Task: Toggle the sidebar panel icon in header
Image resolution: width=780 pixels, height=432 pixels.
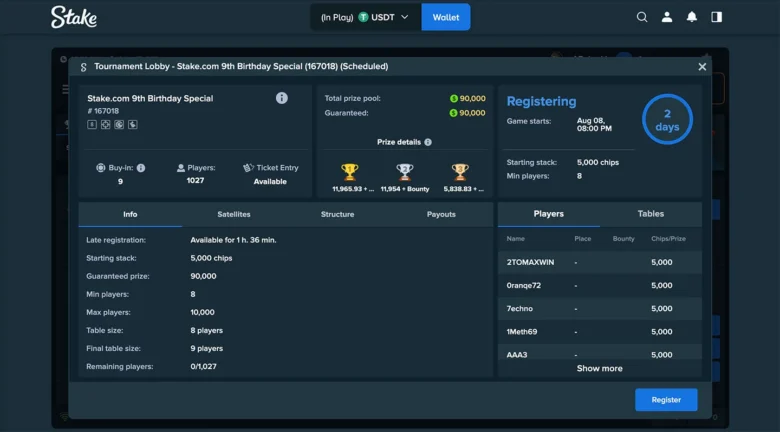Action: pyautogui.click(x=716, y=17)
